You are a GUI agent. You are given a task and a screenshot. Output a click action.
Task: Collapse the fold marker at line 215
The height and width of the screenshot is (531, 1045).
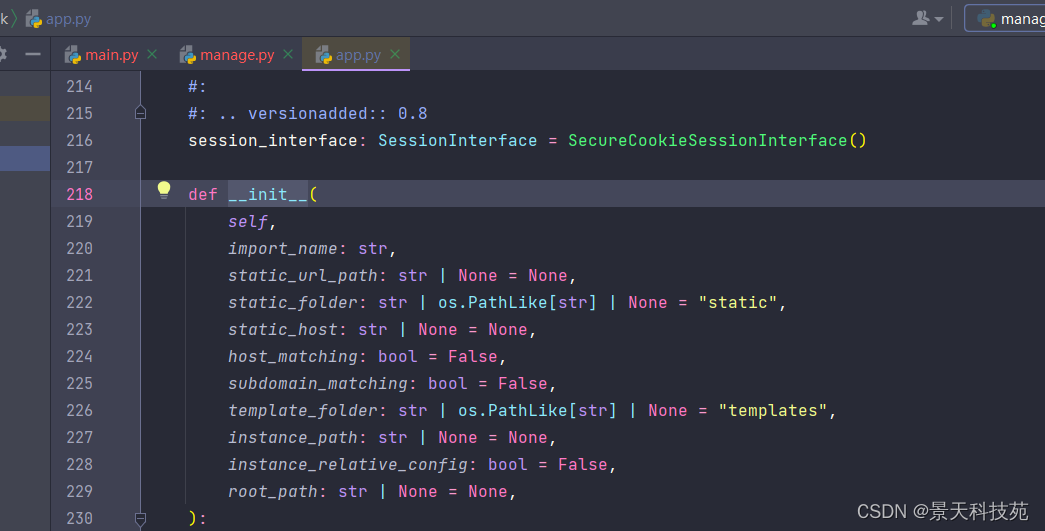tap(141, 113)
